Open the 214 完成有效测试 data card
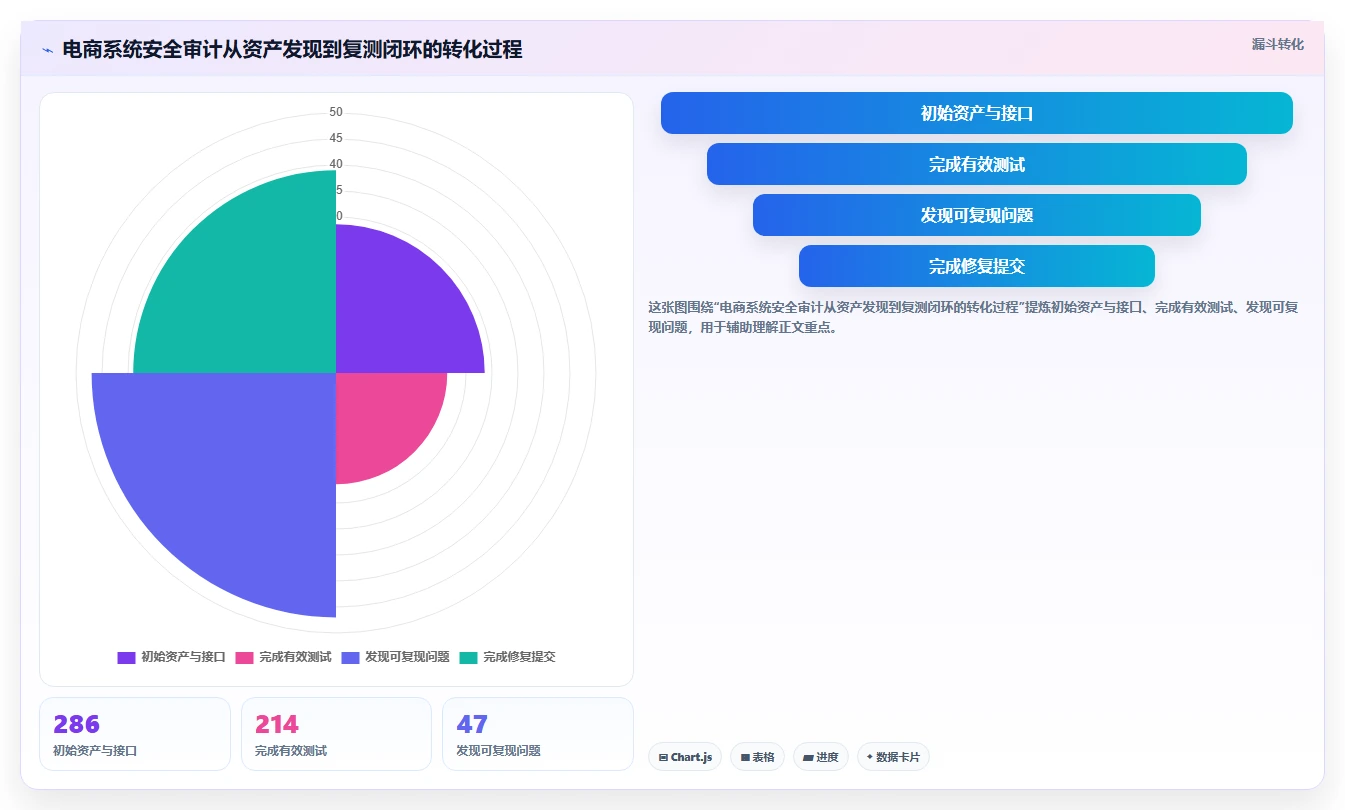This screenshot has width=1345, height=810. (x=336, y=734)
